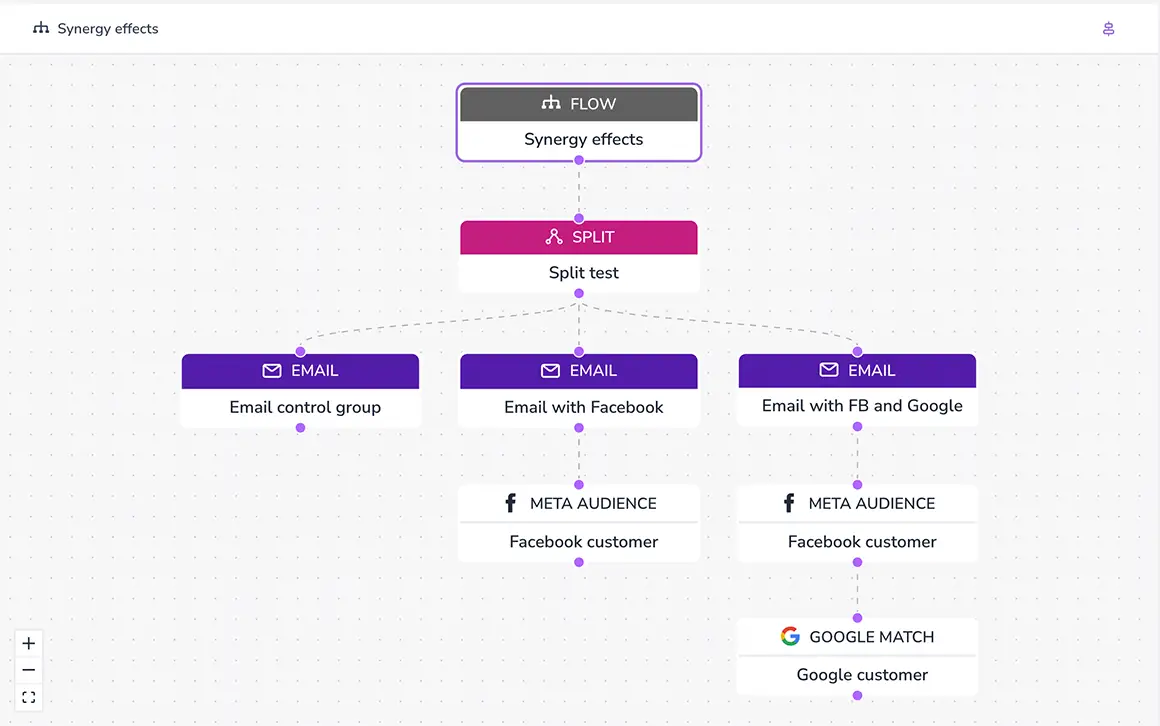The width and height of the screenshot is (1160, 726).
Task: Select the Email with Facebook node
Action: click(579, 407)
